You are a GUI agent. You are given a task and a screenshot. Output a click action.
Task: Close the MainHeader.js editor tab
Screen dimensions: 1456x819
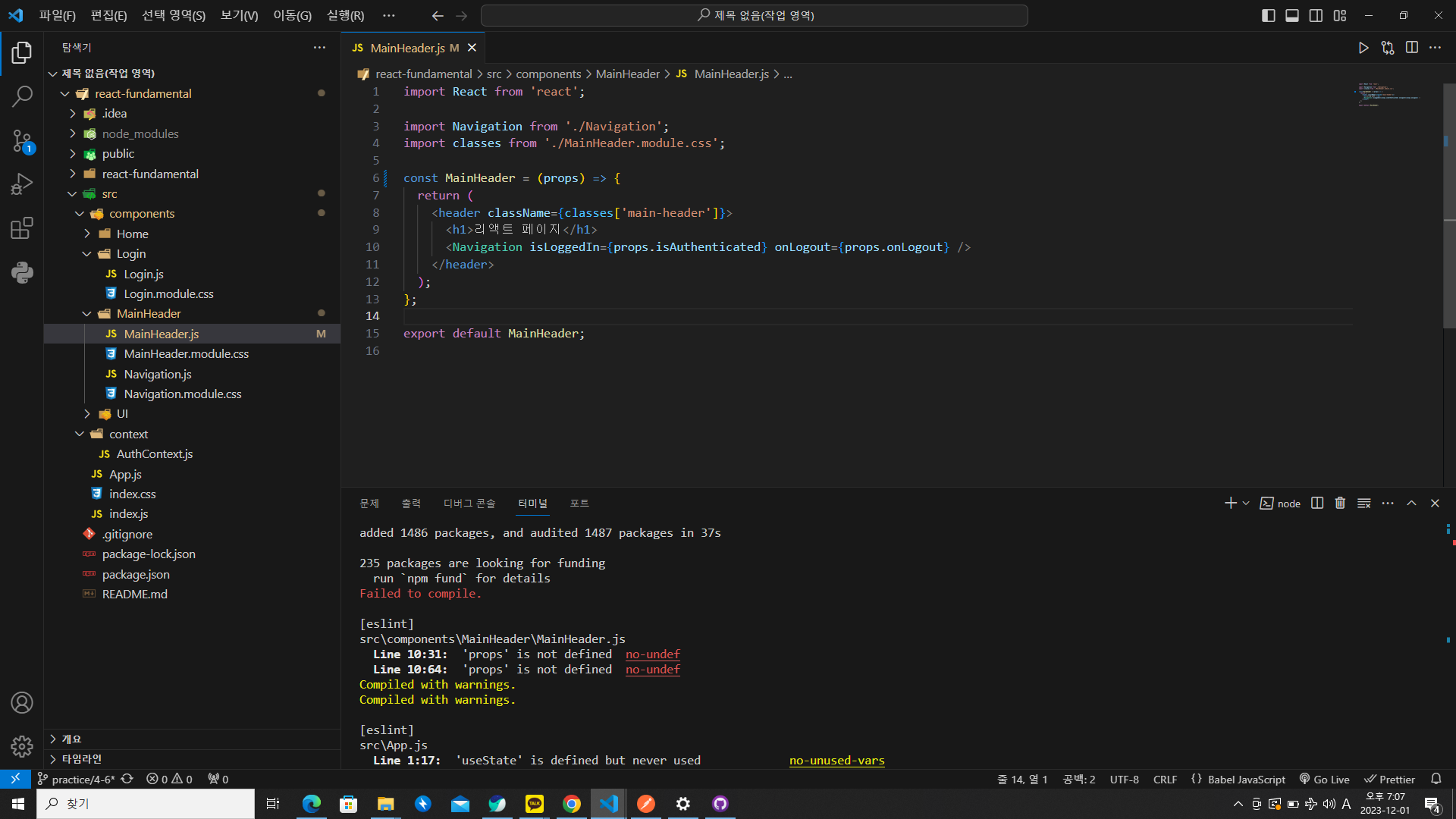click(472, 48)
